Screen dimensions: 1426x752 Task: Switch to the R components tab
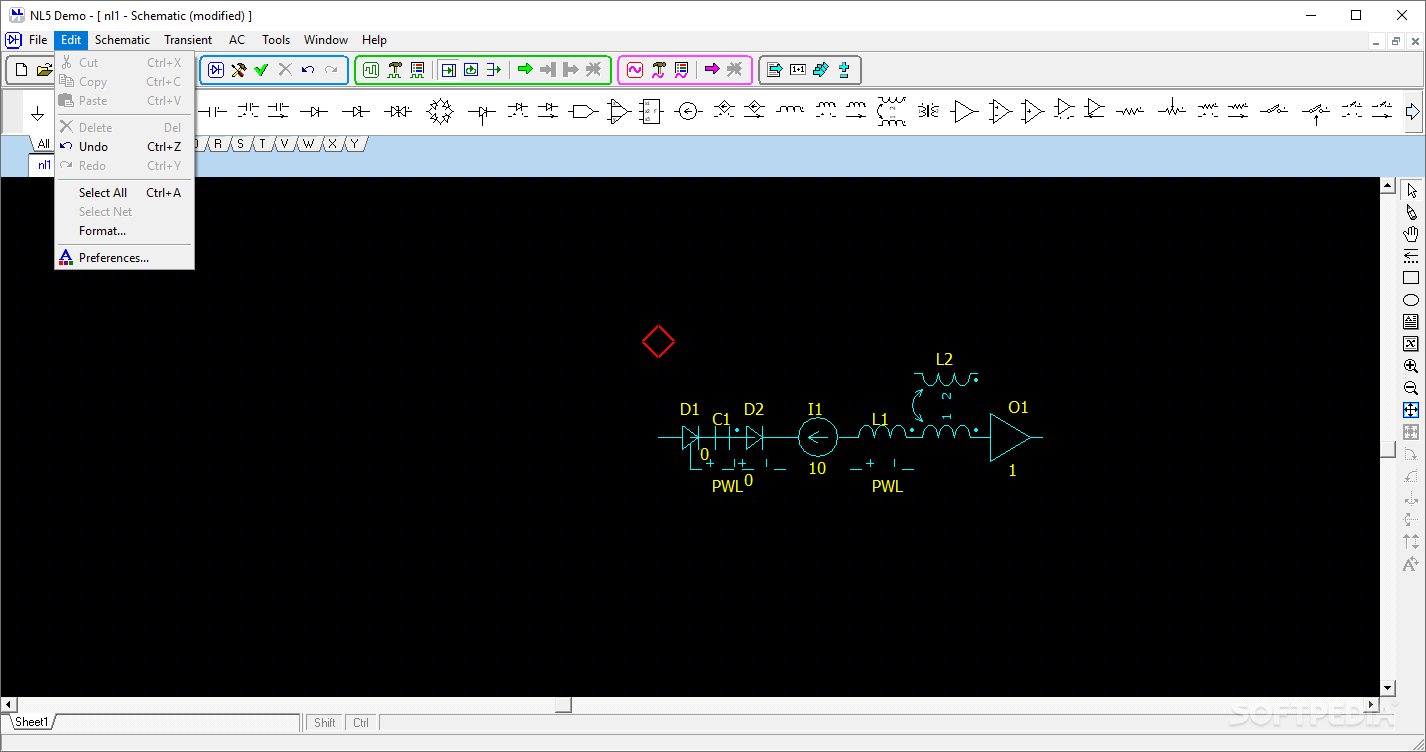[x=217, y=144]
